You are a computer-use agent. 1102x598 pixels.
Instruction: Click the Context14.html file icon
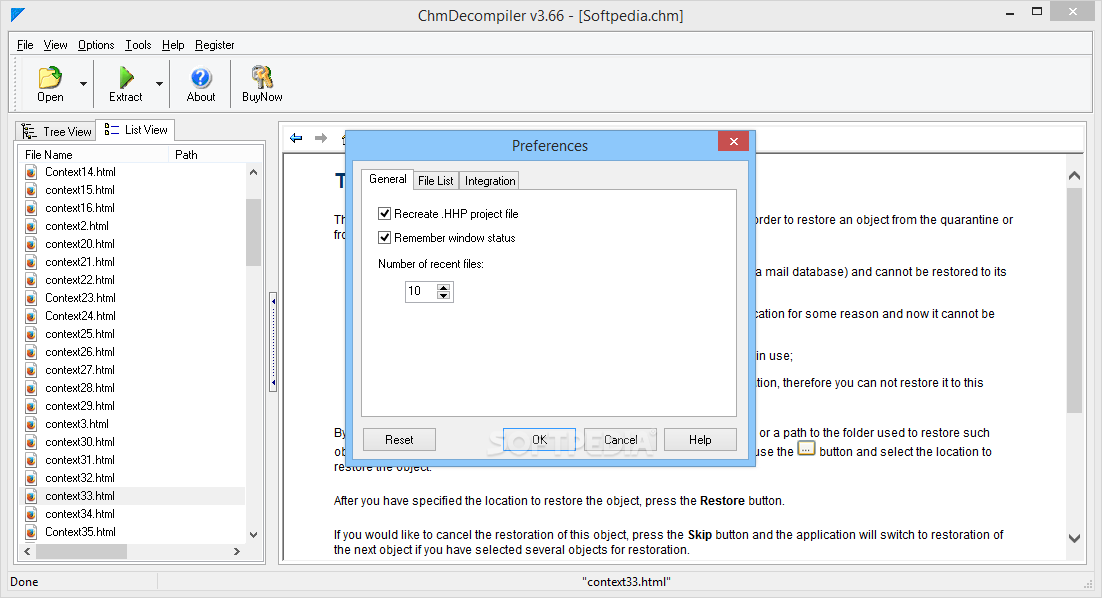coord(31,172)
